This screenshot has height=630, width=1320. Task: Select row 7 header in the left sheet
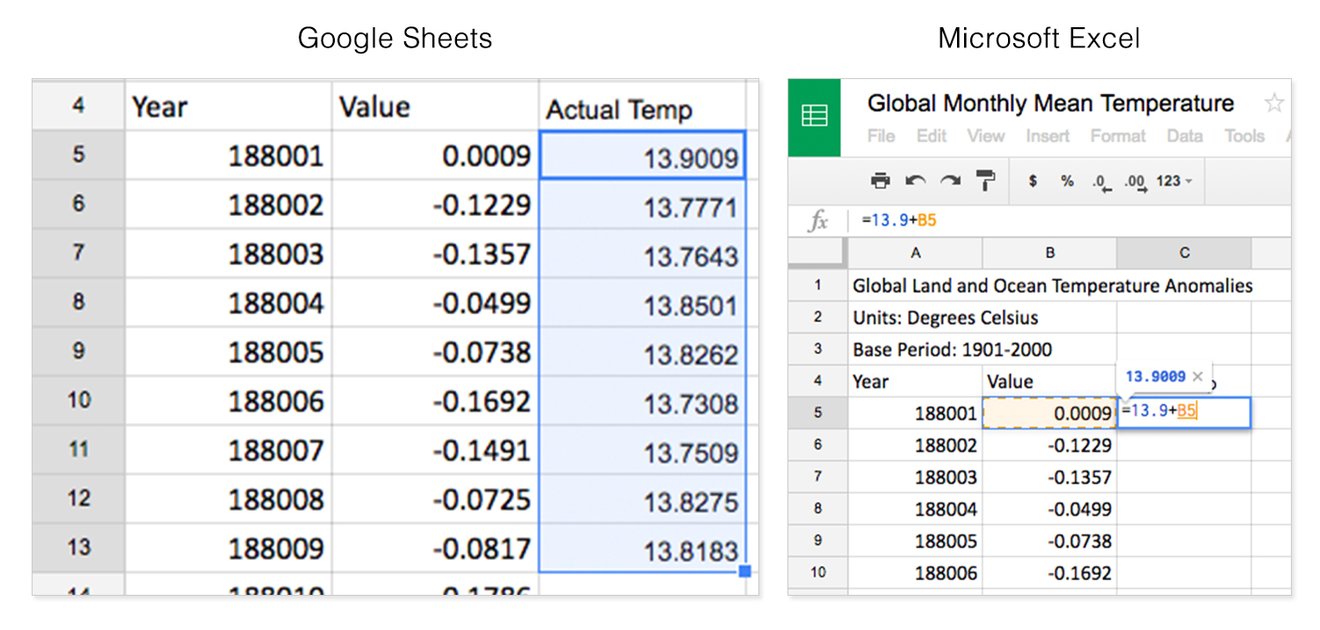78,253
